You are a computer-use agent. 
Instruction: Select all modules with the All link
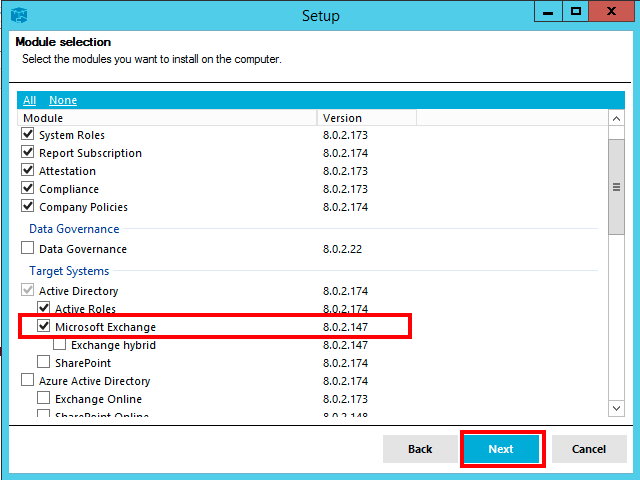click(29, 100)
